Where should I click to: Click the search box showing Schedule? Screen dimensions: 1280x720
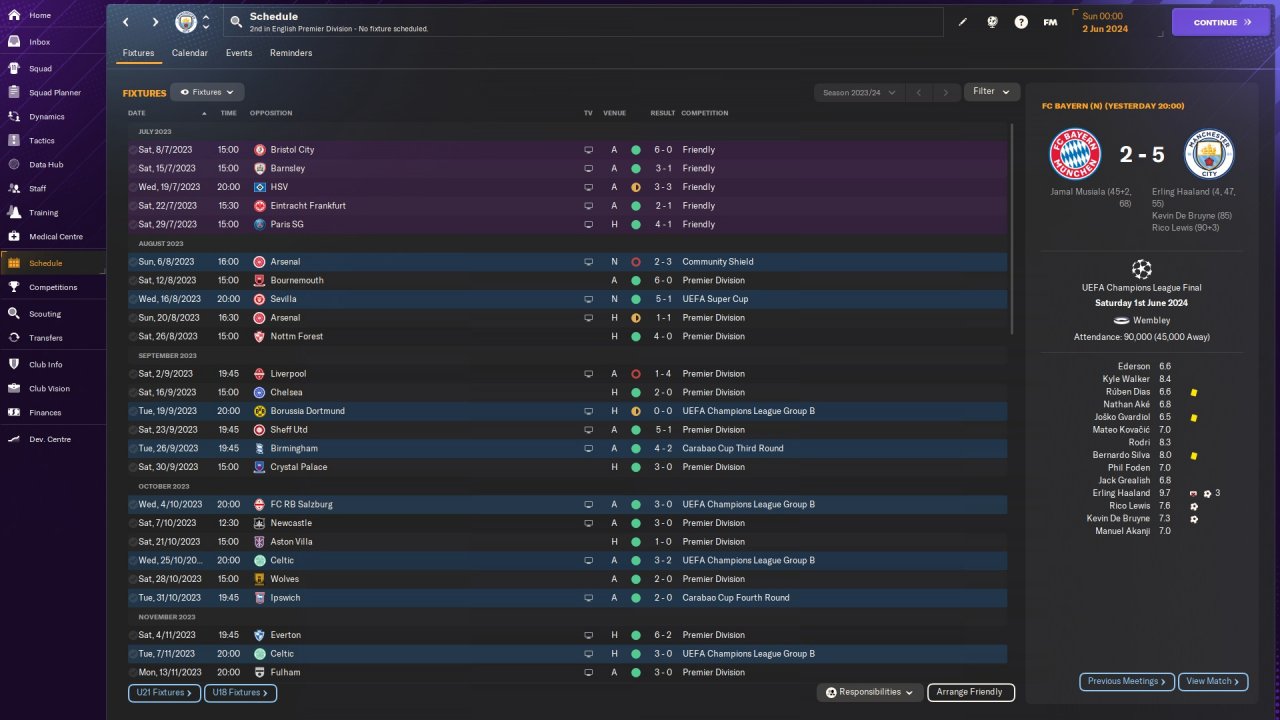click(584, 22)
